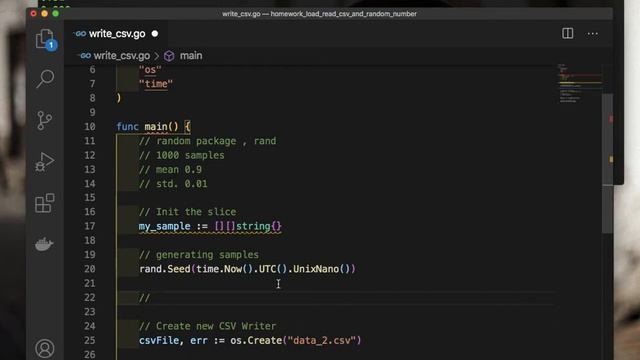Click the editor minimap overview
The height and width of the screenshot is (360, 640).
coord(579,84)
